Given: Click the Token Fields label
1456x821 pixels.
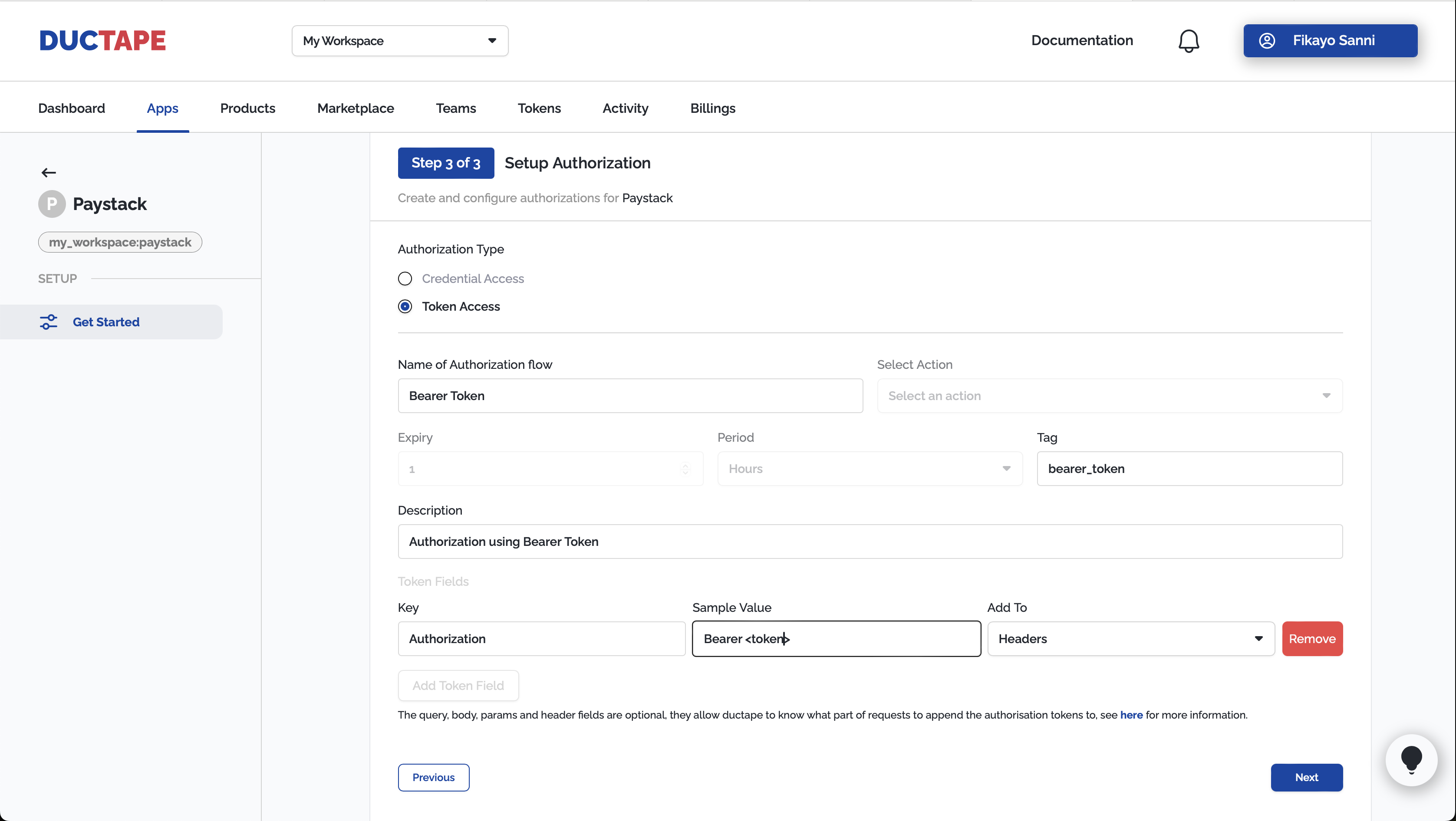Looking at the screenshot, I should coord(433,581).
